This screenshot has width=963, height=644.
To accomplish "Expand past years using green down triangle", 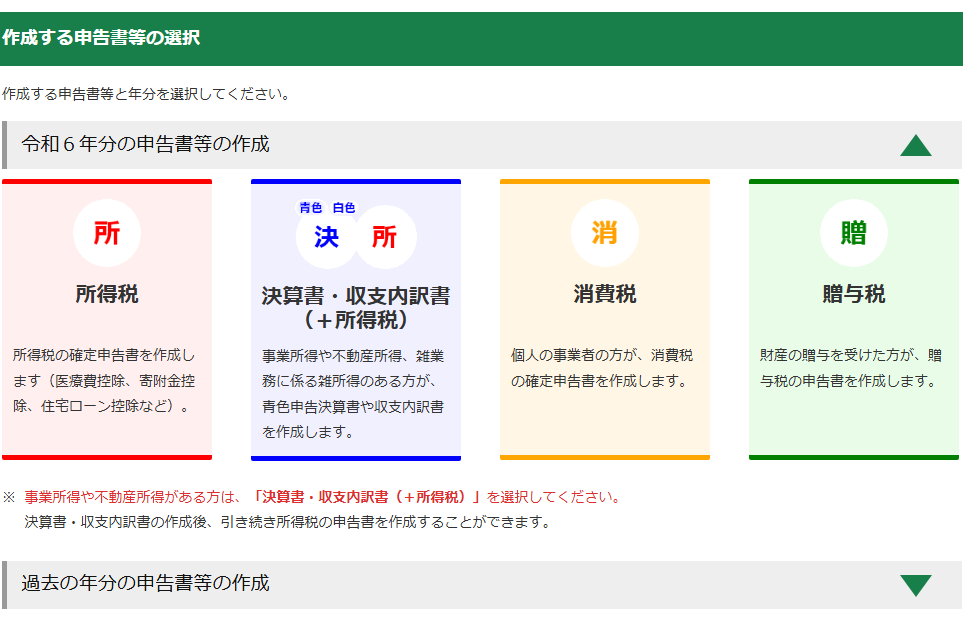I will coord(915,585).
